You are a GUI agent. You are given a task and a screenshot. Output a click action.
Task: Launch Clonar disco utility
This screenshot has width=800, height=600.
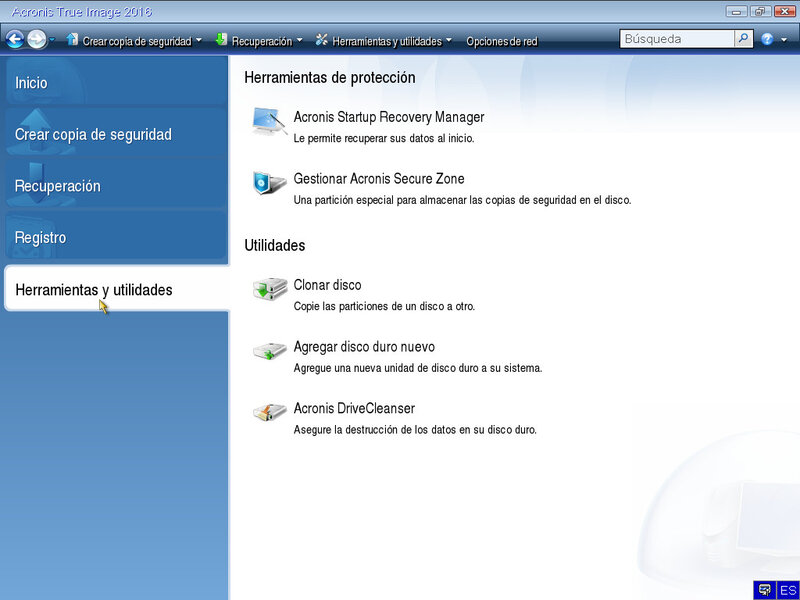(x=327, y=285)
